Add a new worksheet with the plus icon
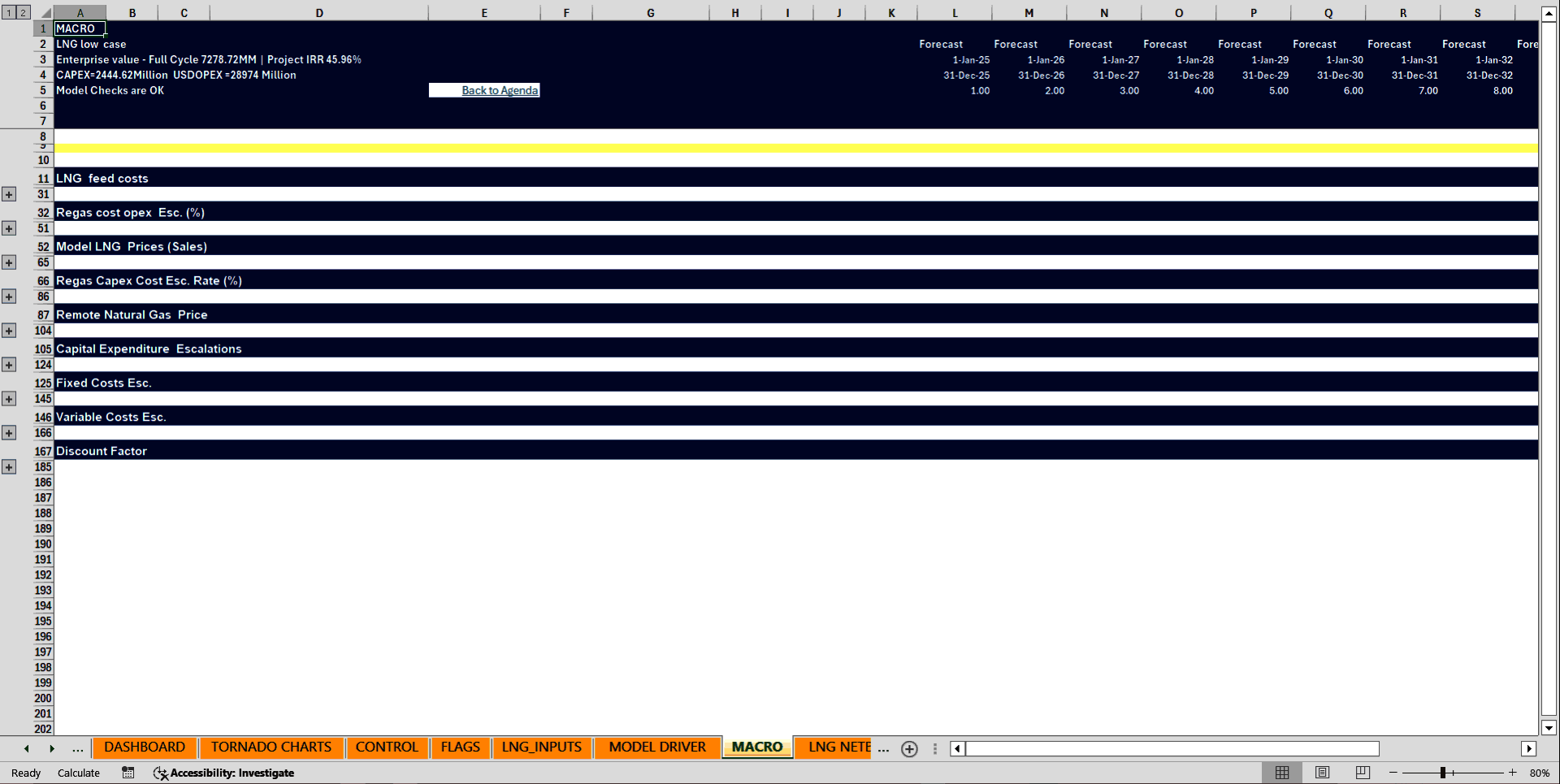This screenshot has height=784, width=1560. point(909,749)
